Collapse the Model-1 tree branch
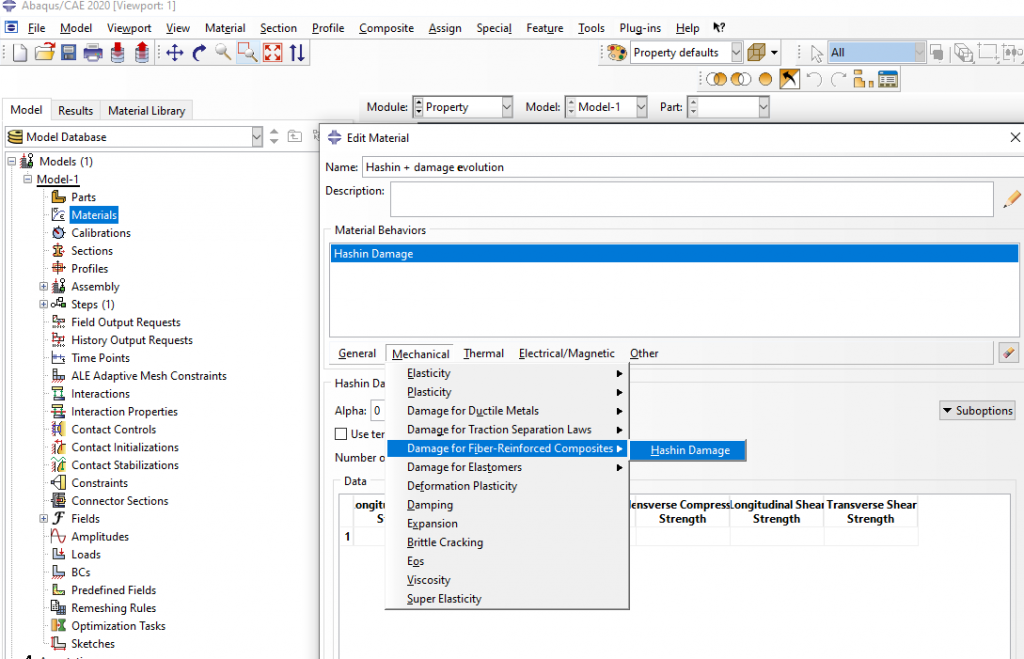The height and width of the screenshot is (659, 1024). coord(28,179)
